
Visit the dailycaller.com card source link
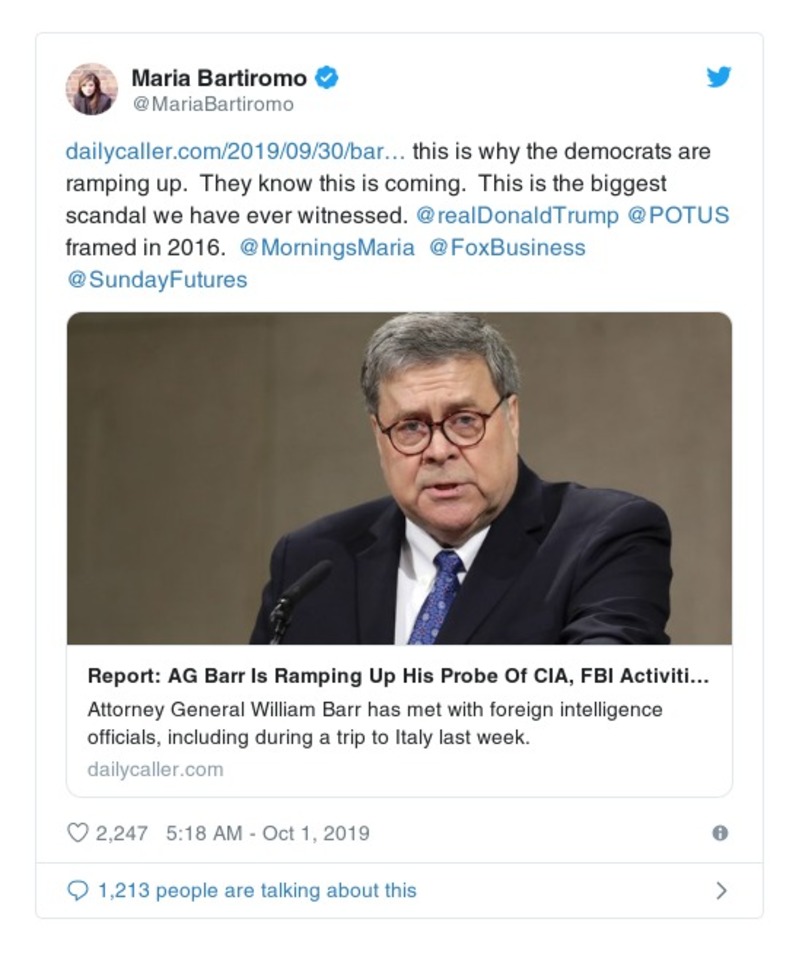pos(155,769)
